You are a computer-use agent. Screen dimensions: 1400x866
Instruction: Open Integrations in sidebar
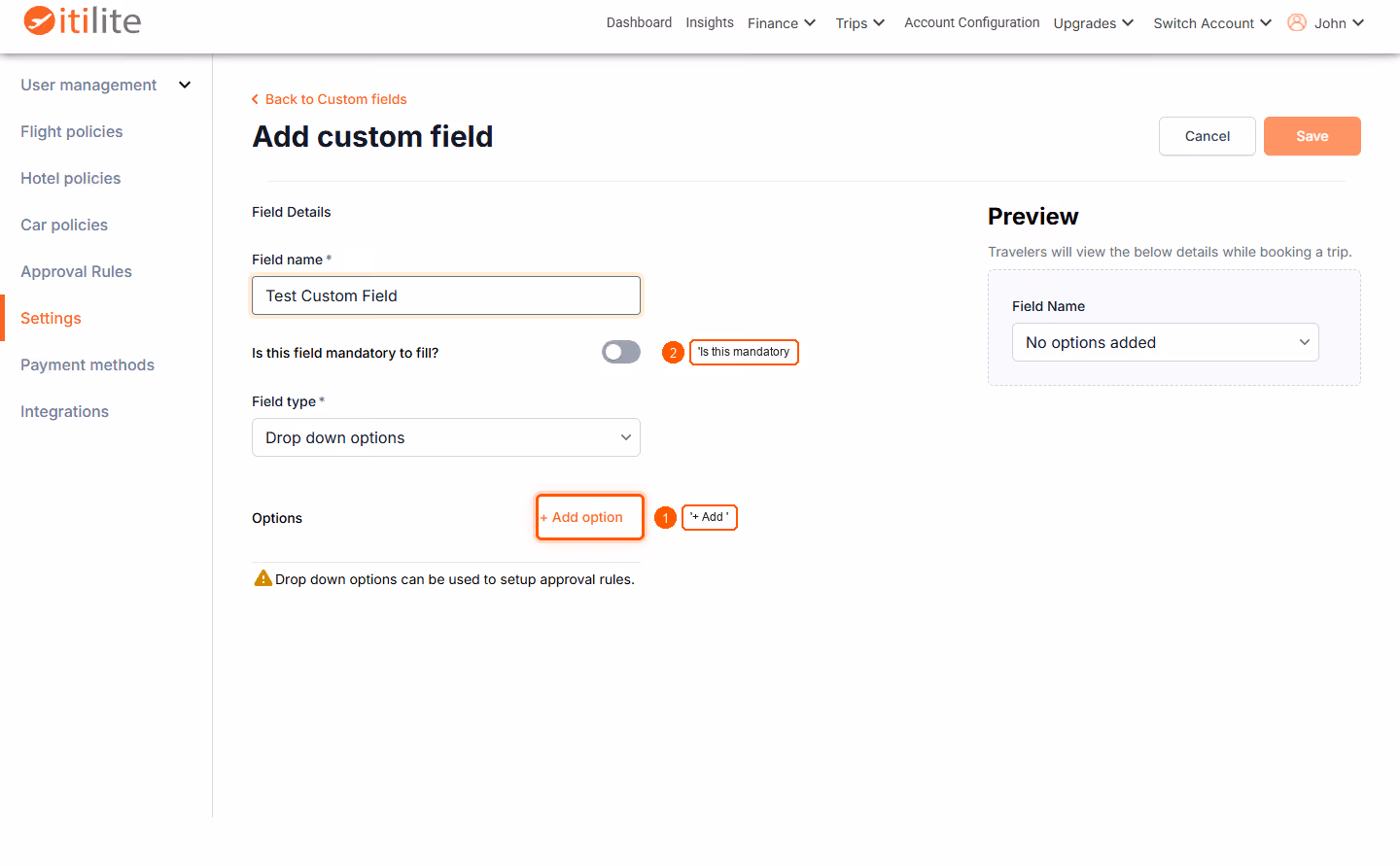pos(64,411)
